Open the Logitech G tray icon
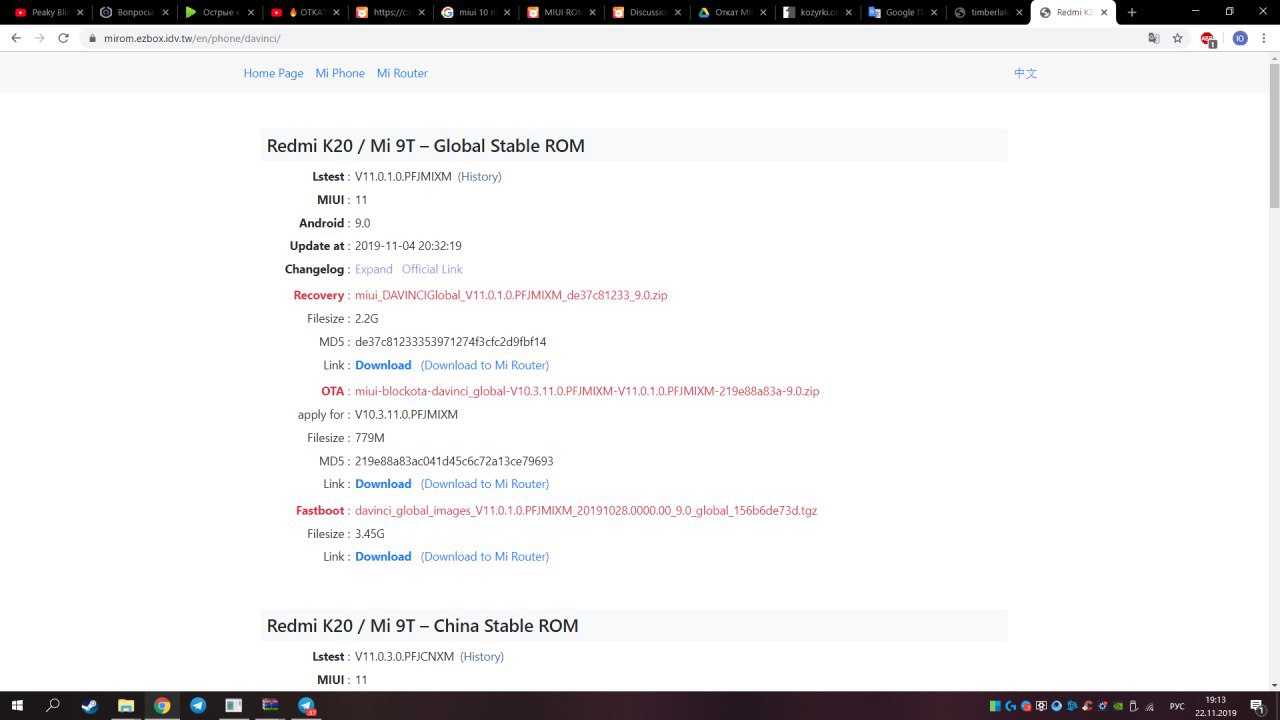Viewport: 1280px width, 720px height. [1010, 706]
